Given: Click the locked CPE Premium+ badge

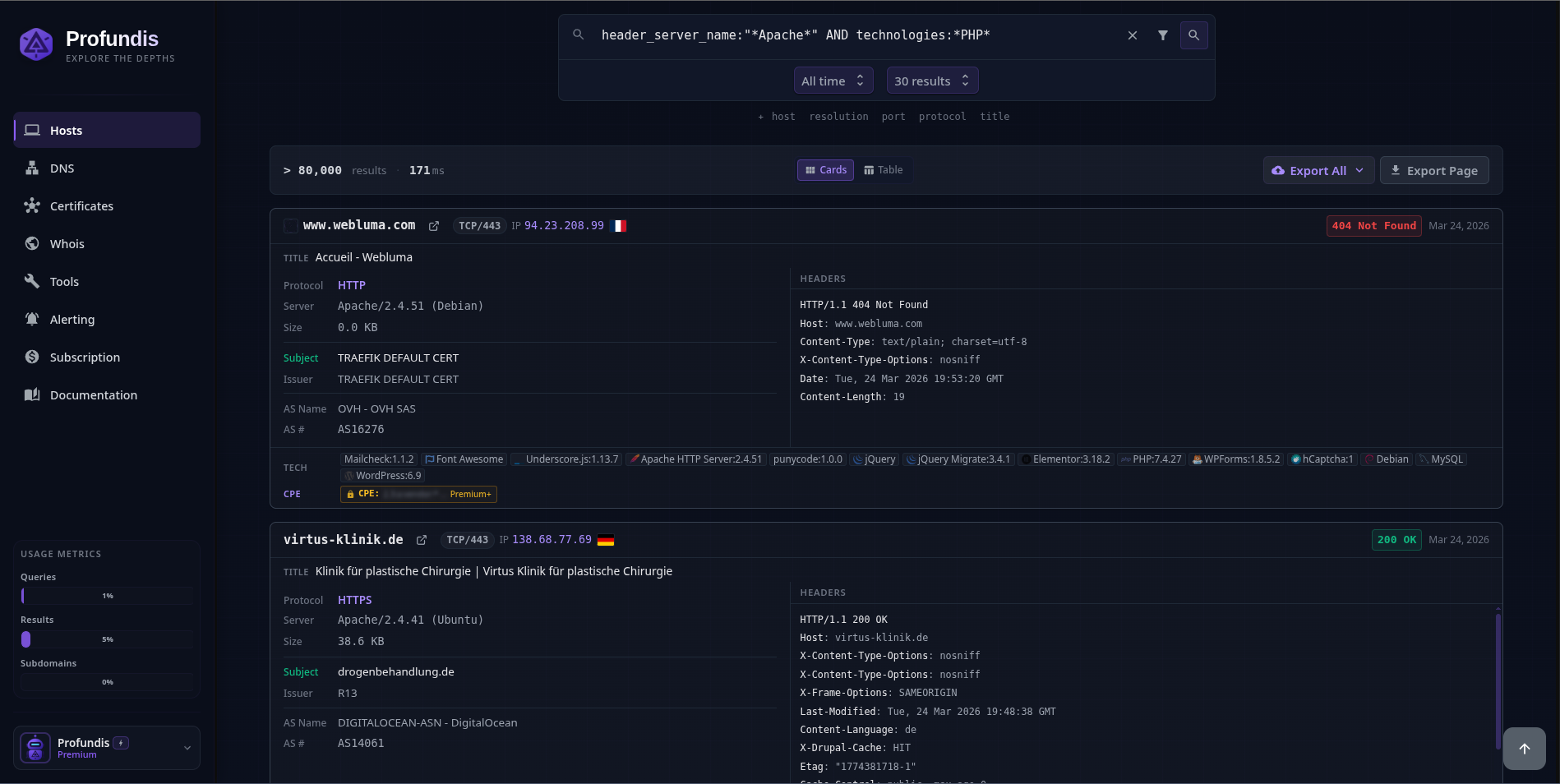Looking at the screenshot, I should coord(418,494).
